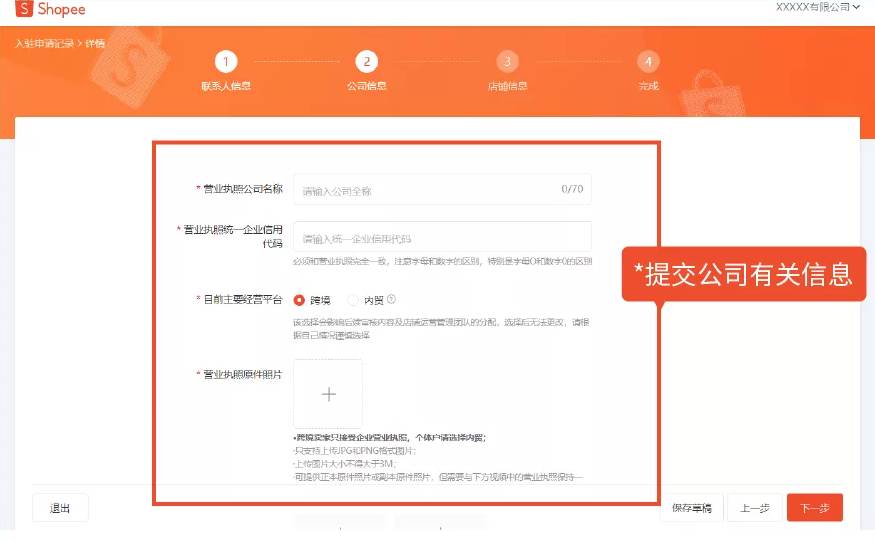Viewport: 875px width, 541px height.
Task: Go back with the 上一步 button
Action: coord(754,508)
